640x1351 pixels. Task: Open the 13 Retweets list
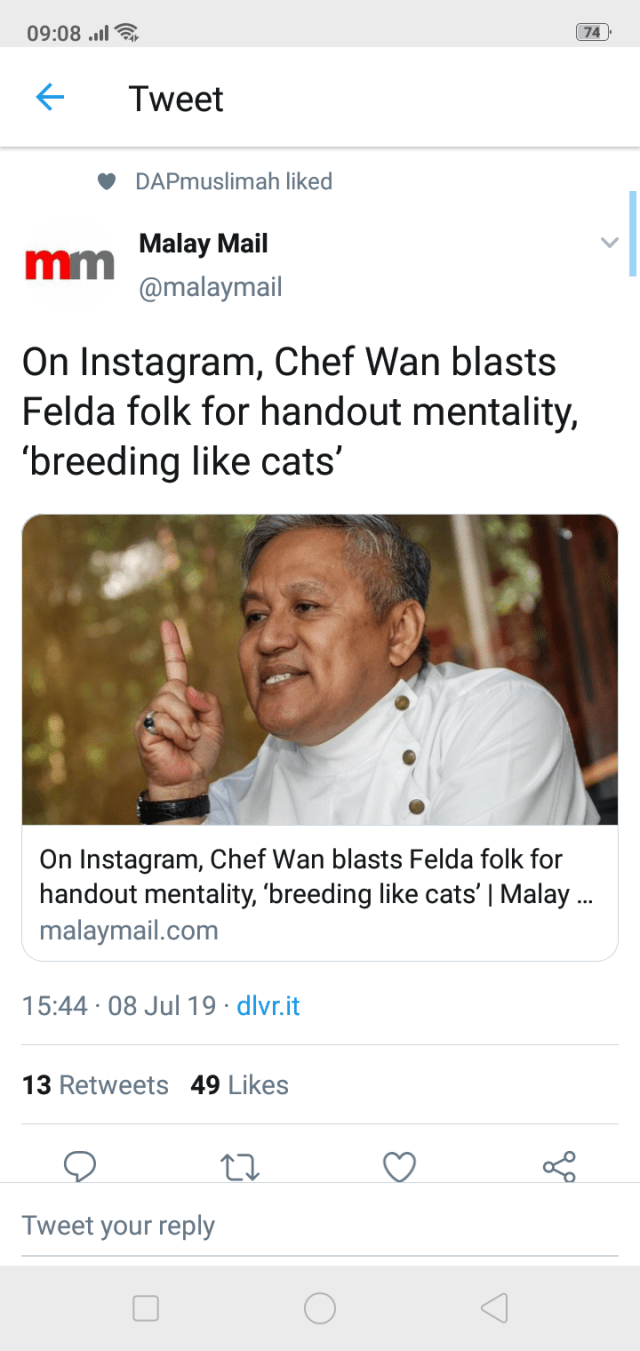[x=95, y=1085]
